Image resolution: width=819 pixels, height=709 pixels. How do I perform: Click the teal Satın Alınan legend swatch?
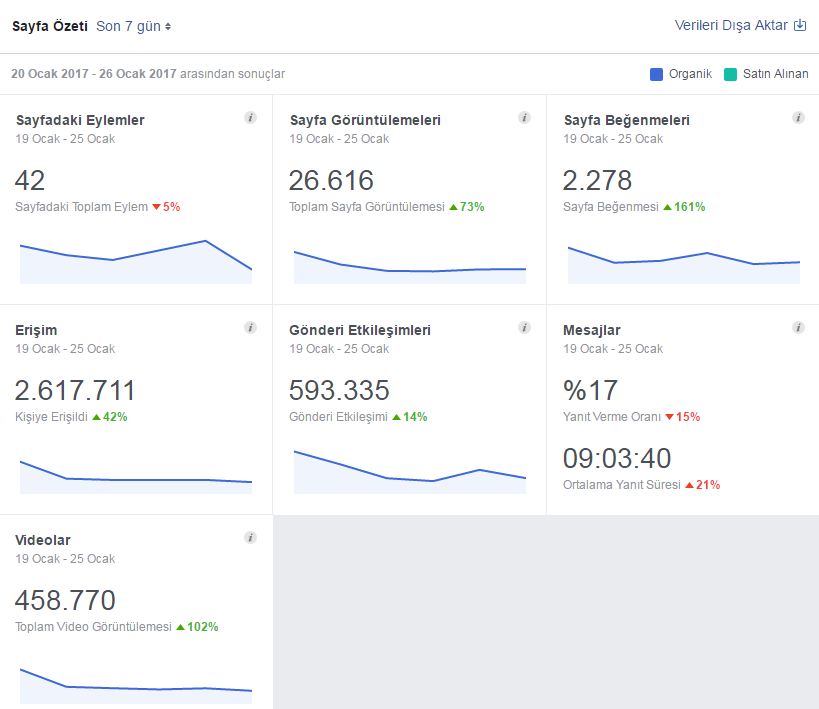click(730, 74)
